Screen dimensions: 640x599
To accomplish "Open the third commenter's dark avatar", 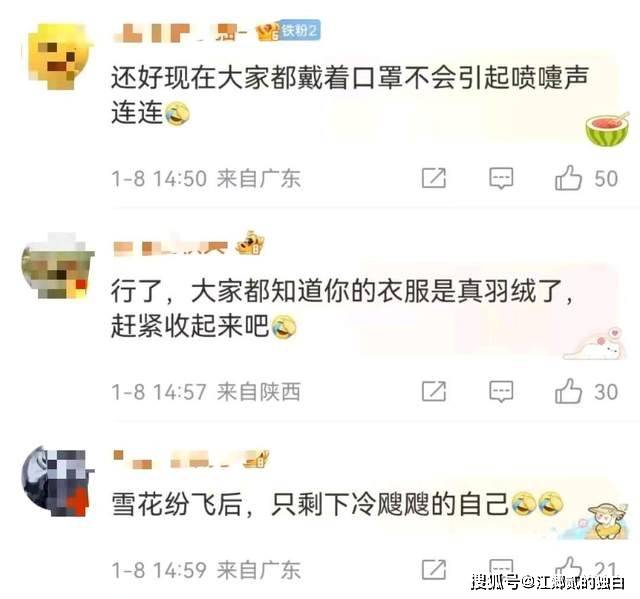I will tap(57, 481).
